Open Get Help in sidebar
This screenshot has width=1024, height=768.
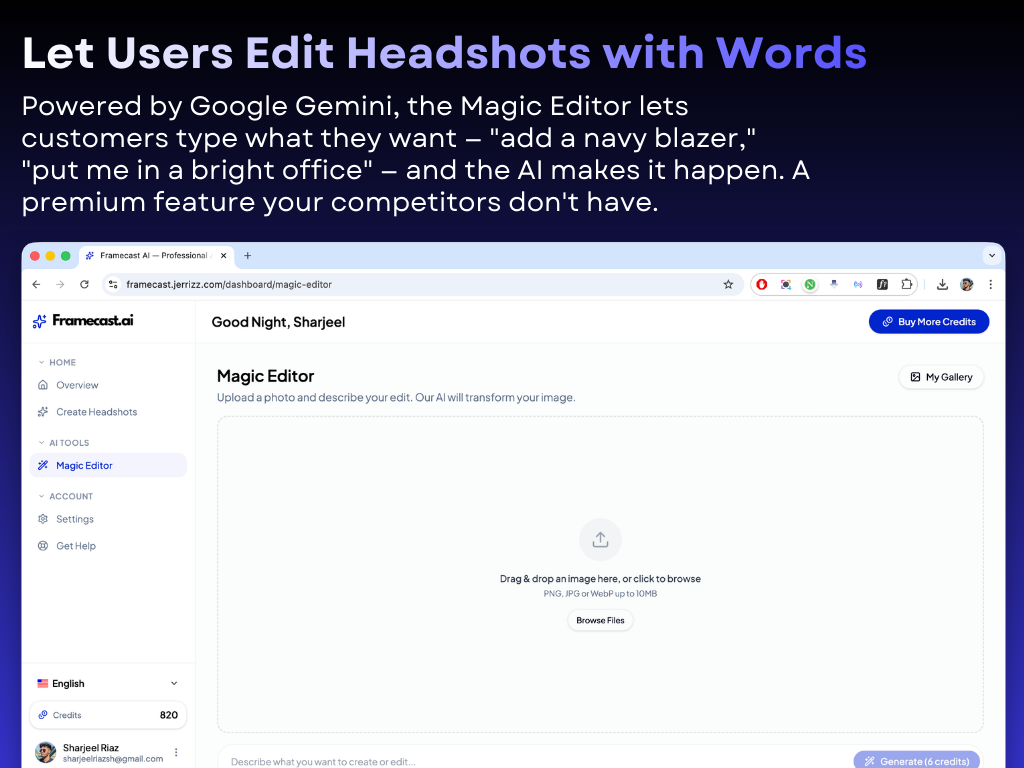click(x=108, y=545)
